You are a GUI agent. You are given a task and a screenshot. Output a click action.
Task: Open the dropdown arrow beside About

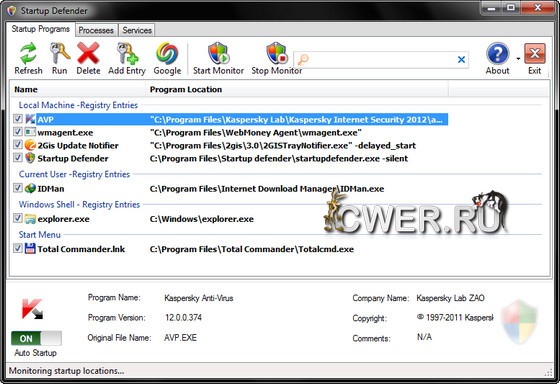pos(518,59)
